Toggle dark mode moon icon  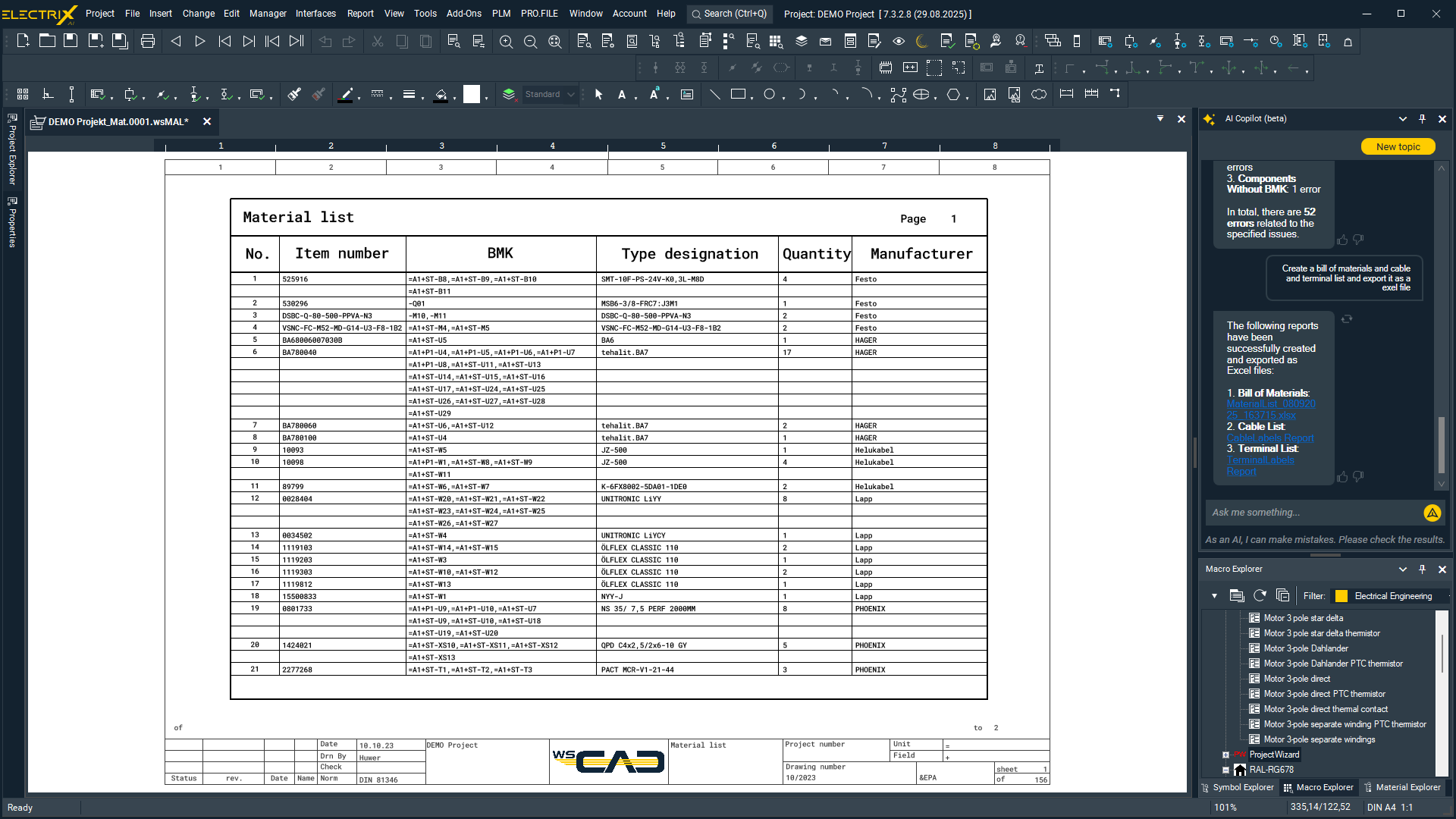pyautogui.click(x=922, y=41)
